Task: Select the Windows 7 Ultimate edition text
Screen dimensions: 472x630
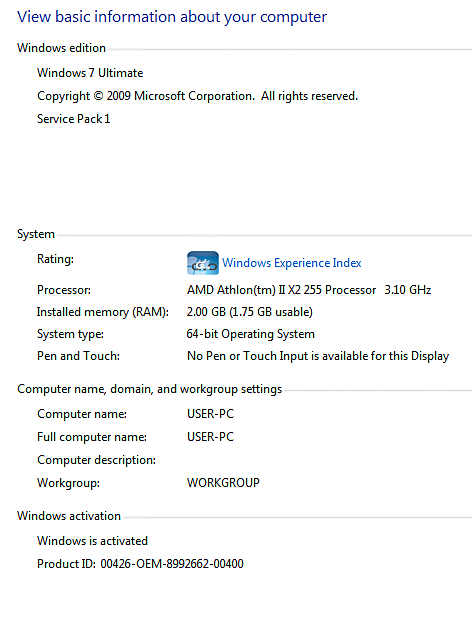Action: coord(90,73)
